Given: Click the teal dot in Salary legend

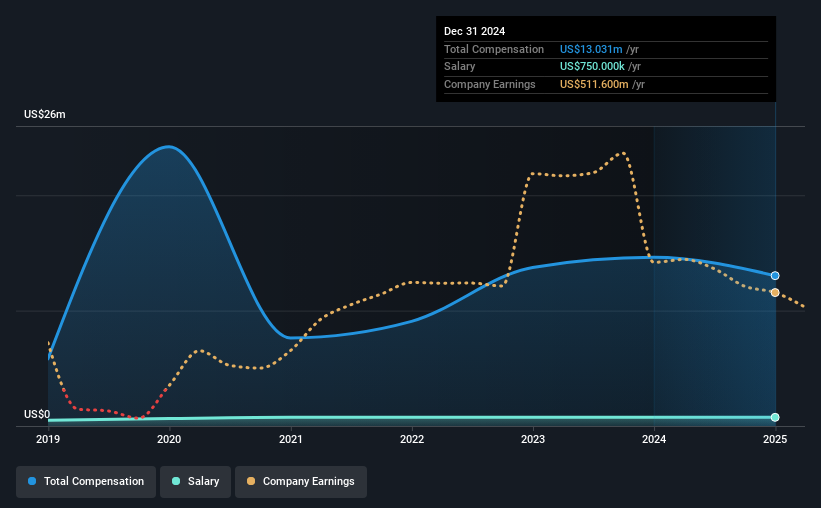Looking at the screenshot, I should (176, 481).
